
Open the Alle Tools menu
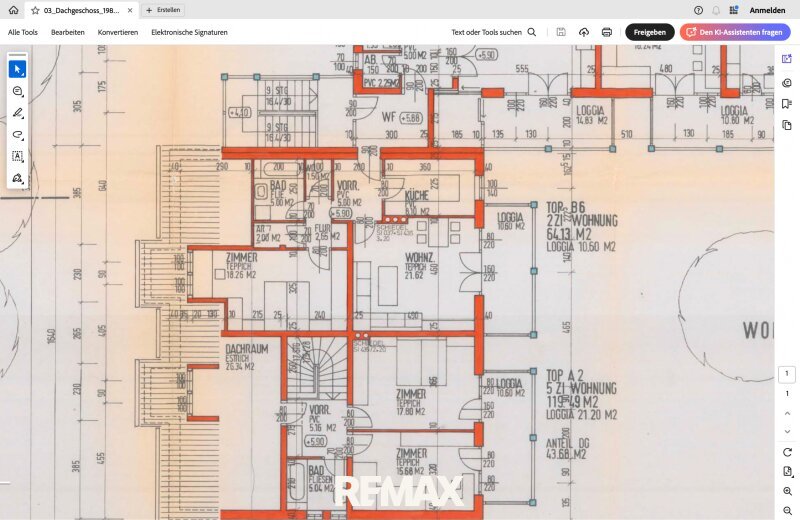click(23, 32)
